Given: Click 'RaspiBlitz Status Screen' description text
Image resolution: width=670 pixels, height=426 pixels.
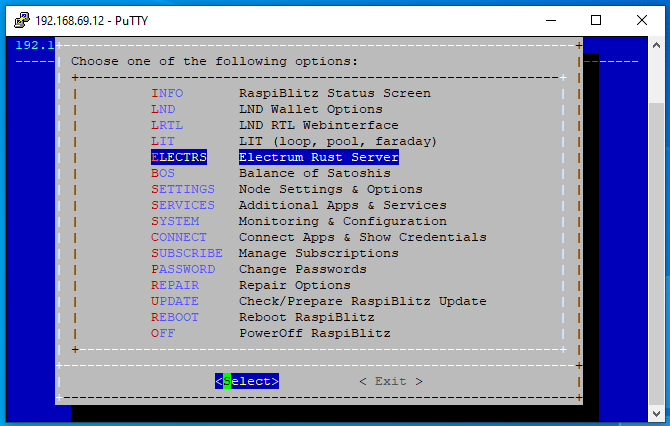Looking at the screenshot, I should tap(335, 93).
